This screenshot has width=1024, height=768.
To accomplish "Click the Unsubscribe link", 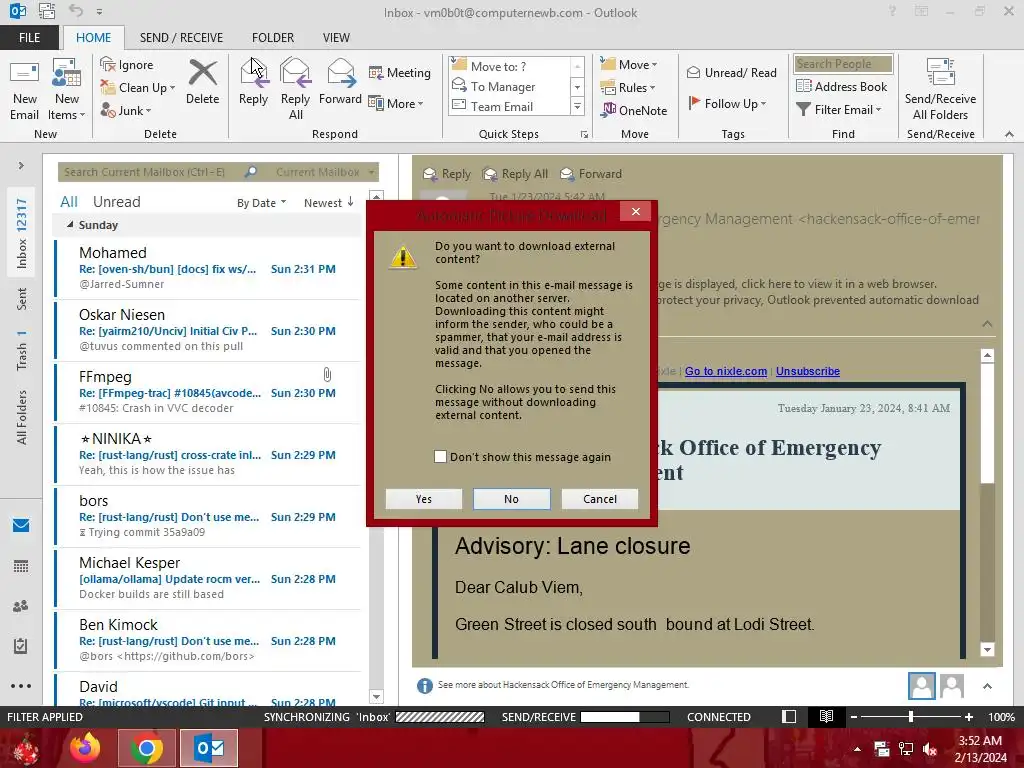I will tap(808, 371).
